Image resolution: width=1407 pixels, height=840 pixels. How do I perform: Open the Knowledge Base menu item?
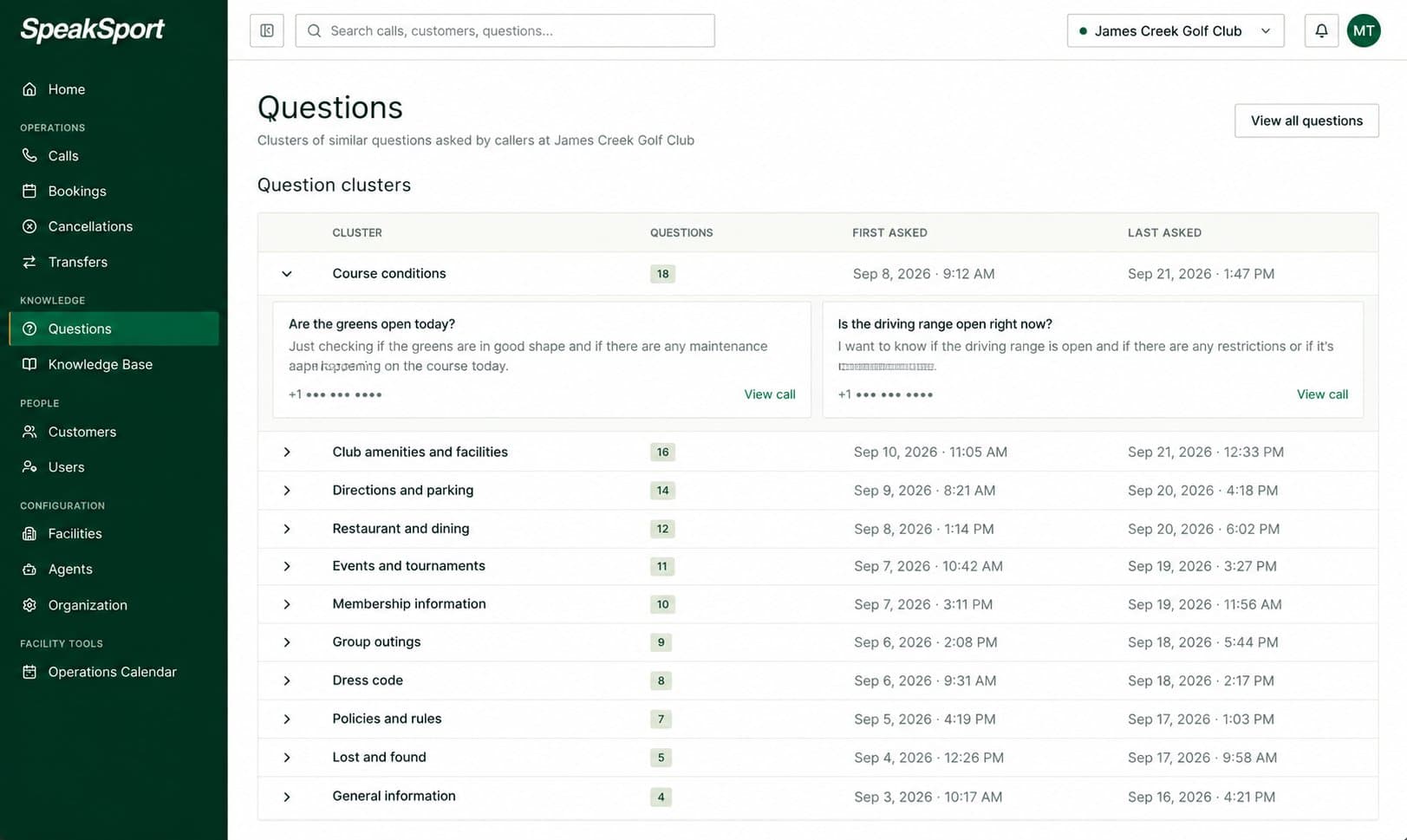pos(114,364)
